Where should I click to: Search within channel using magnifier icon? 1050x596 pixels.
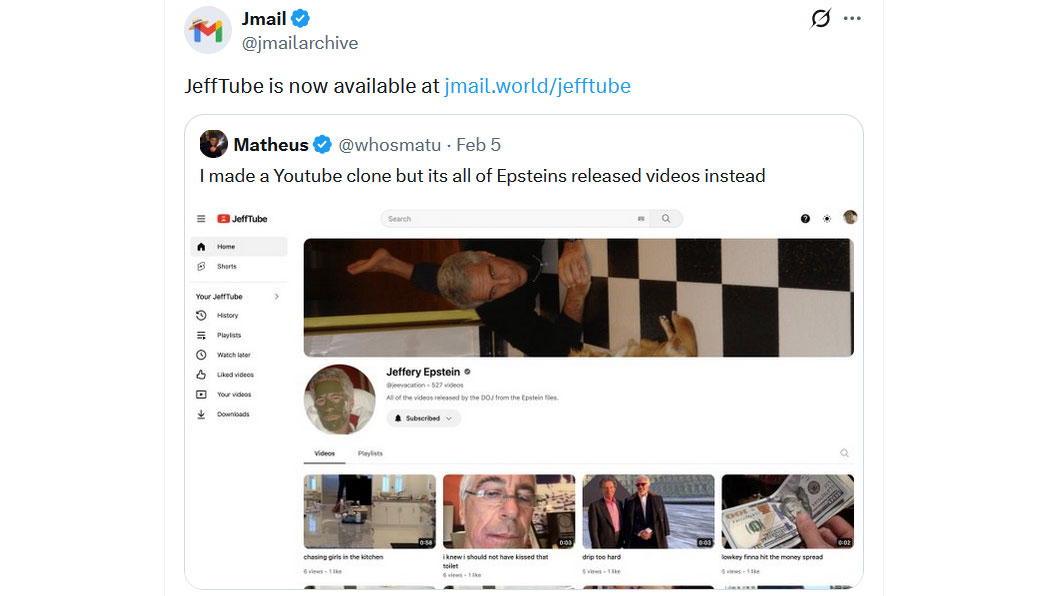pyautogui.click(x=845, y=453)
